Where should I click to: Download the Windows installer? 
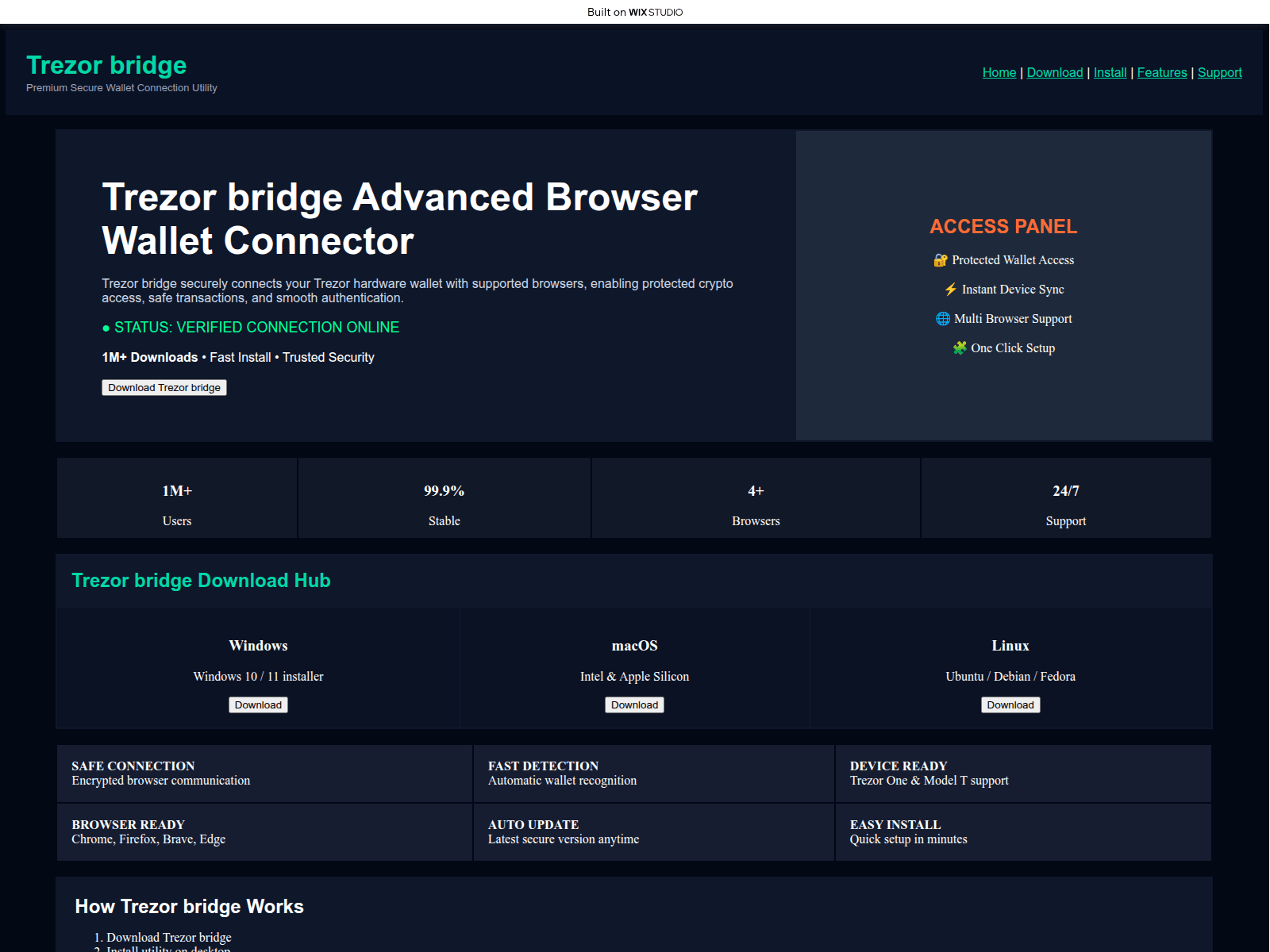pyautogui.click(x=258, y=704)
